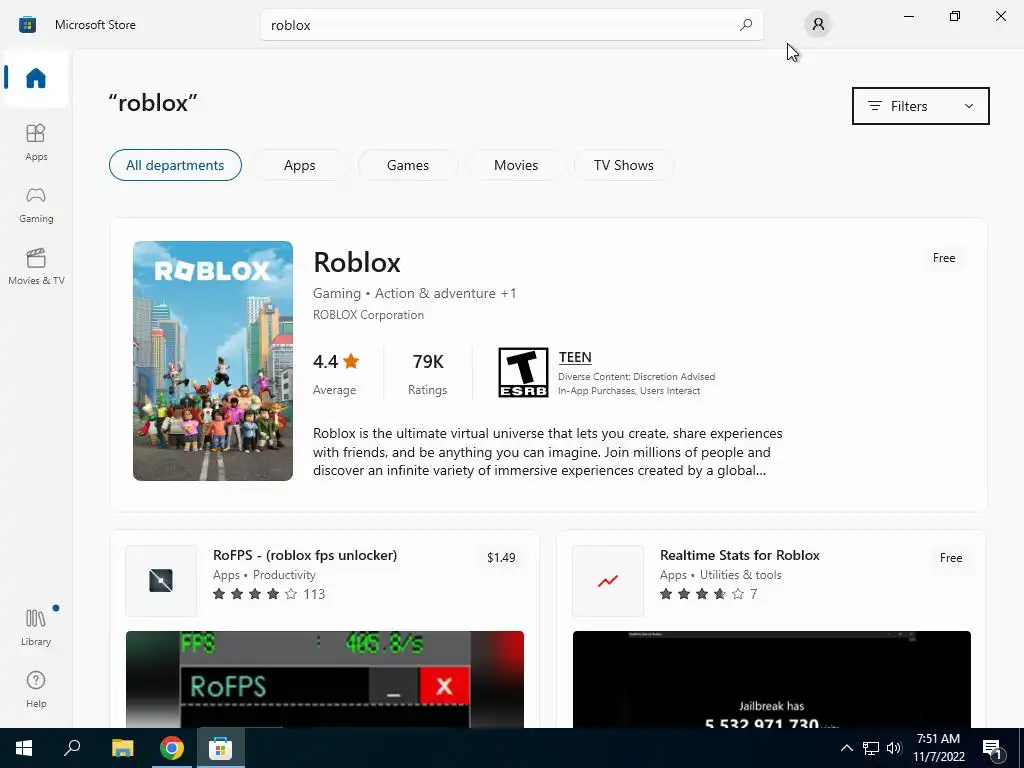The width and height of the screenshot is (1024, 768).
Task: Select the Apps department filter
Action: click(x=299, y=165)
